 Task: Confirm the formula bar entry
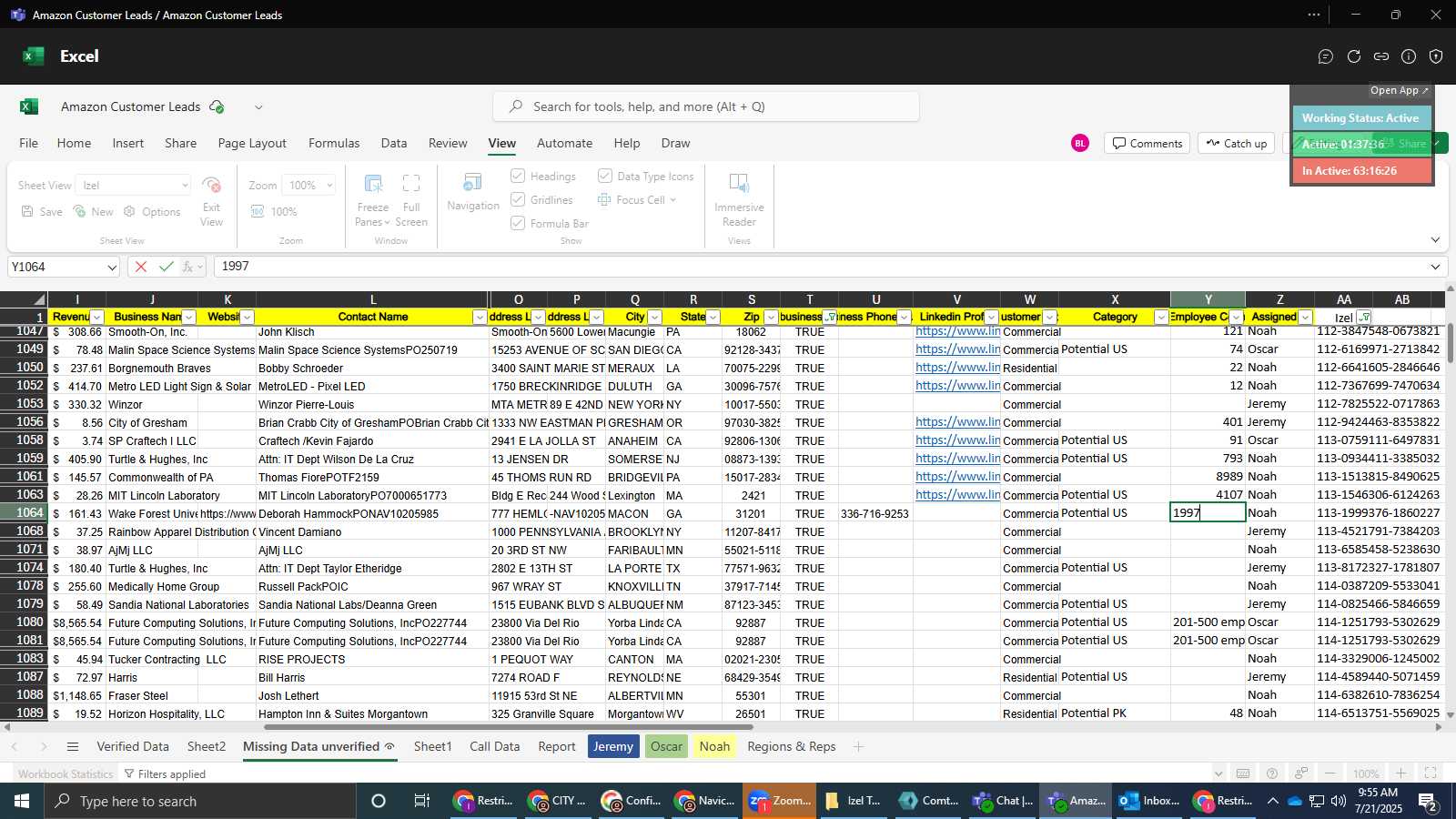(166, 267)
